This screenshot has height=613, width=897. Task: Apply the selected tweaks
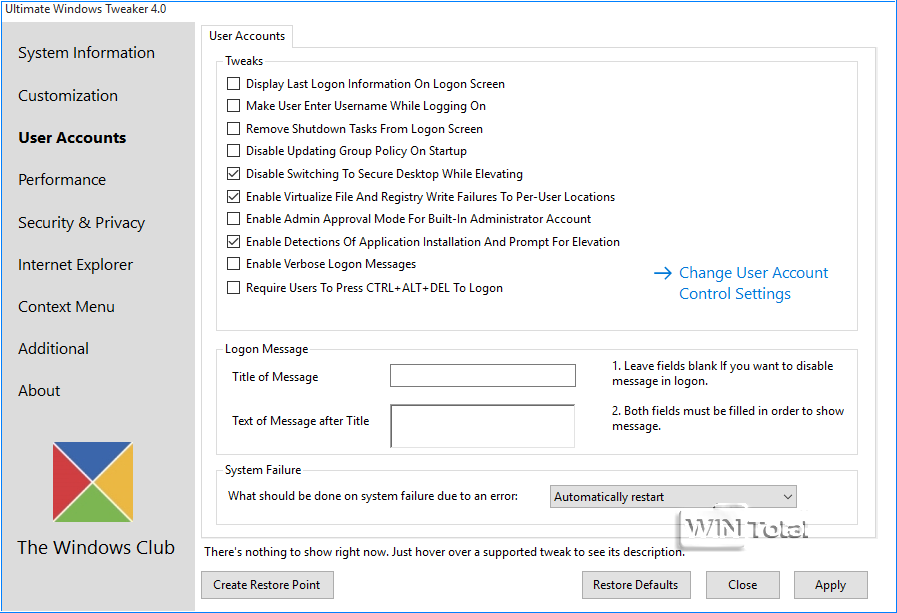(831, 585)
